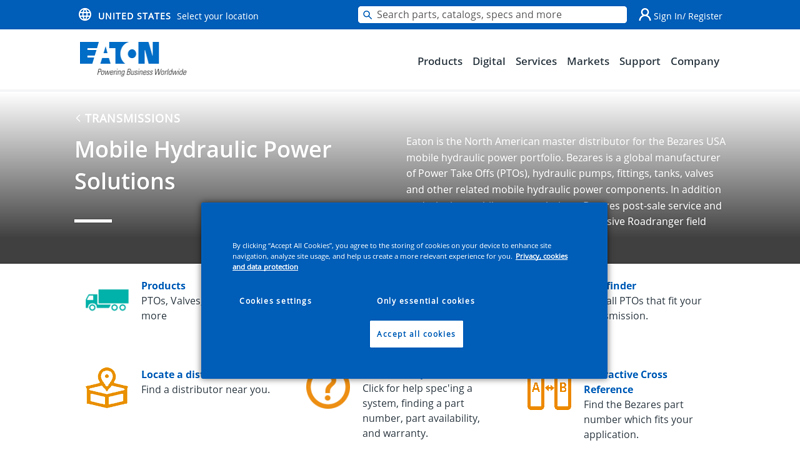Click the user account icon
Screen dimensions: 800x450
pos(644,15)
